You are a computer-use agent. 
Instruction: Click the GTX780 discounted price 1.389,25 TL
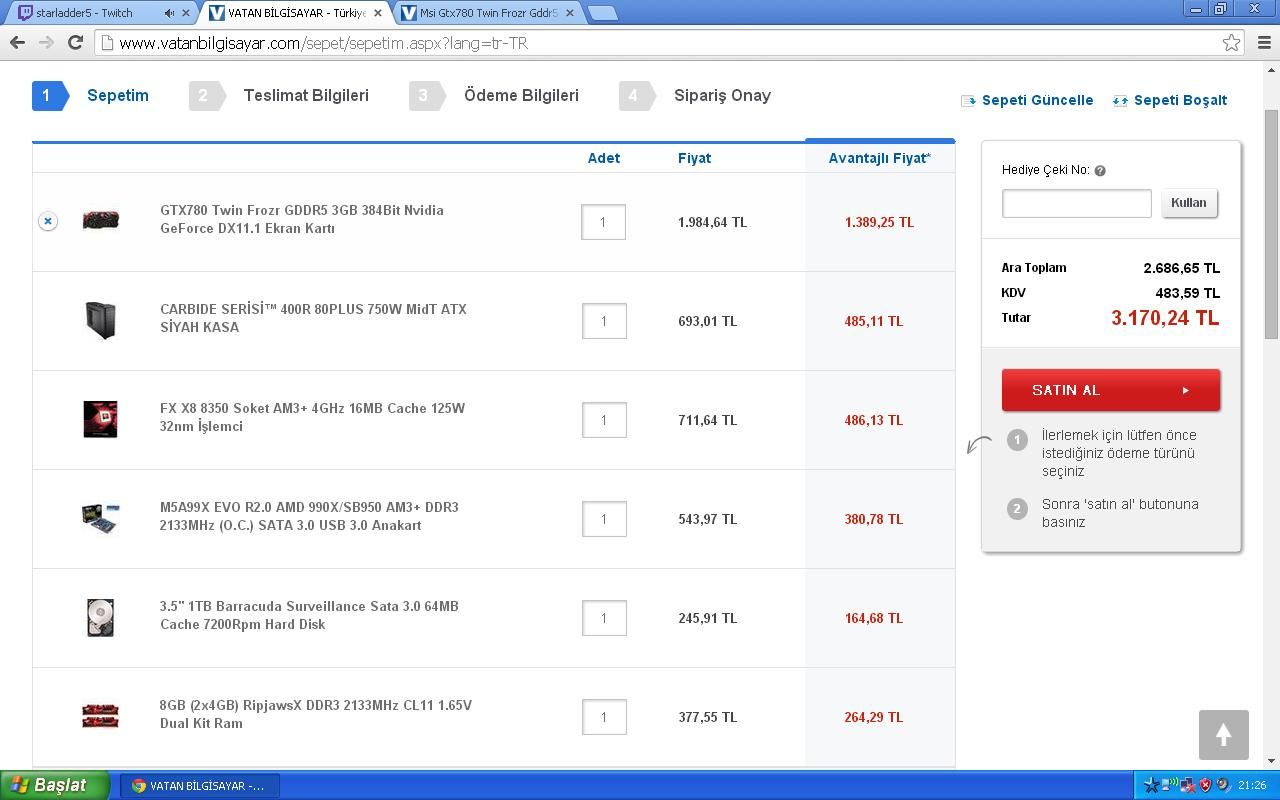coord(879,222)
